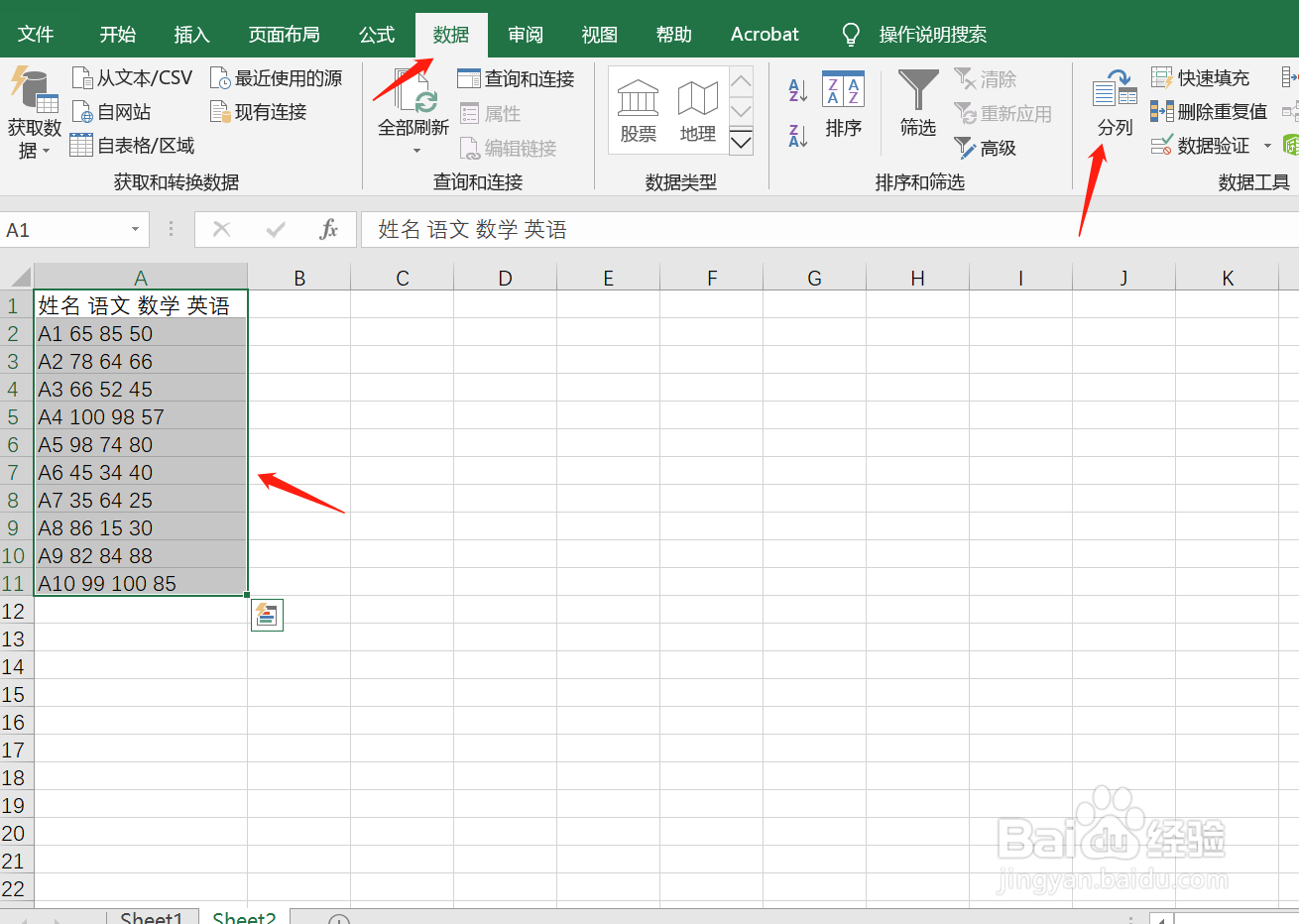Switch to the 视图 (View) tab

point(599,35)
